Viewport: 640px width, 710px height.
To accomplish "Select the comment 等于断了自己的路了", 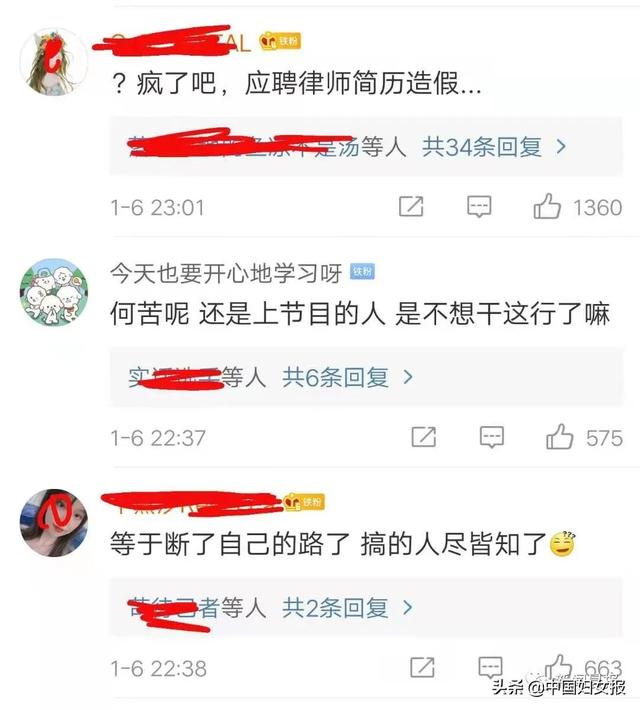I will point(230,544).
